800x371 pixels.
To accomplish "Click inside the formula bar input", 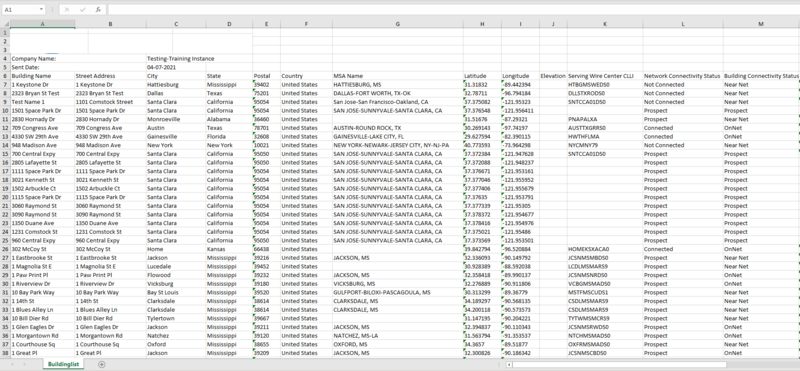I will point(453,10).
